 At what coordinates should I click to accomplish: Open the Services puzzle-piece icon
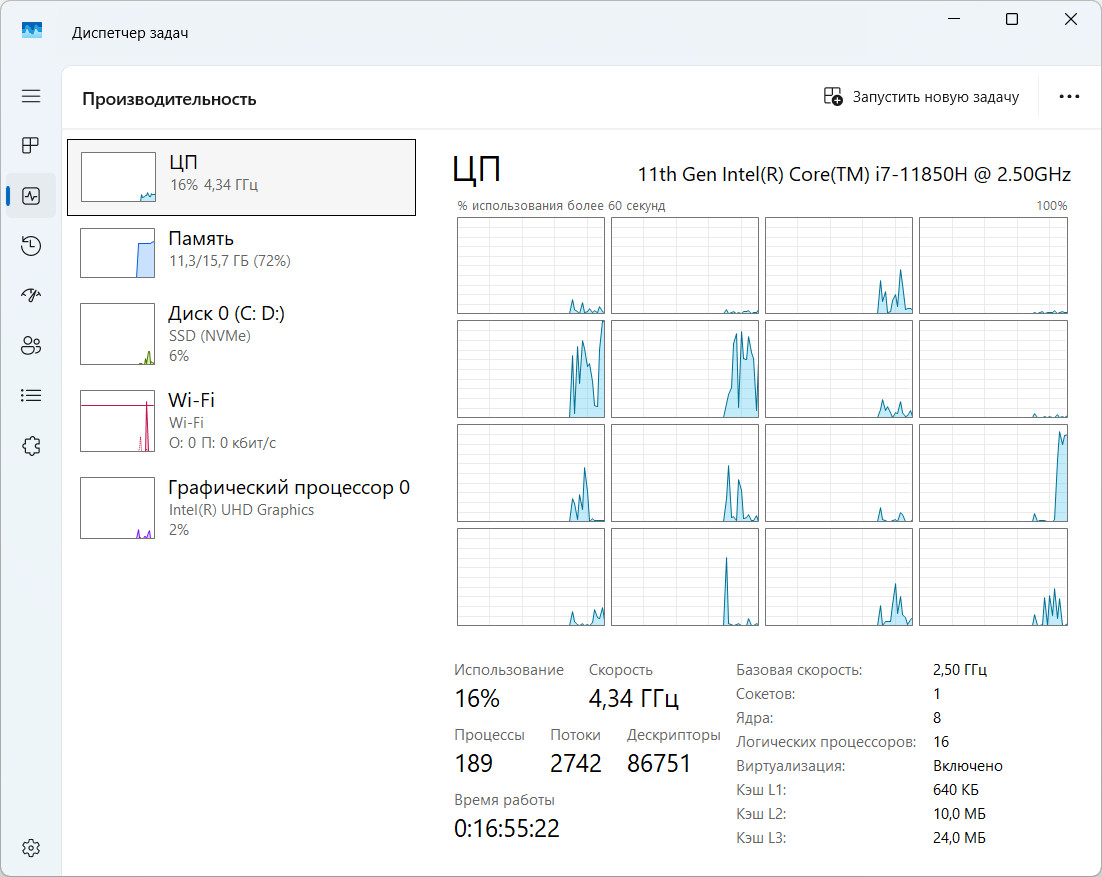(x=31, y=446)
